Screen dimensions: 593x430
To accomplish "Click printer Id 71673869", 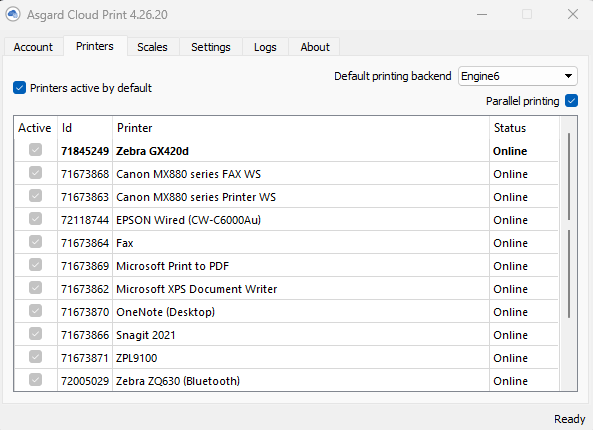I will pos(85,266).
